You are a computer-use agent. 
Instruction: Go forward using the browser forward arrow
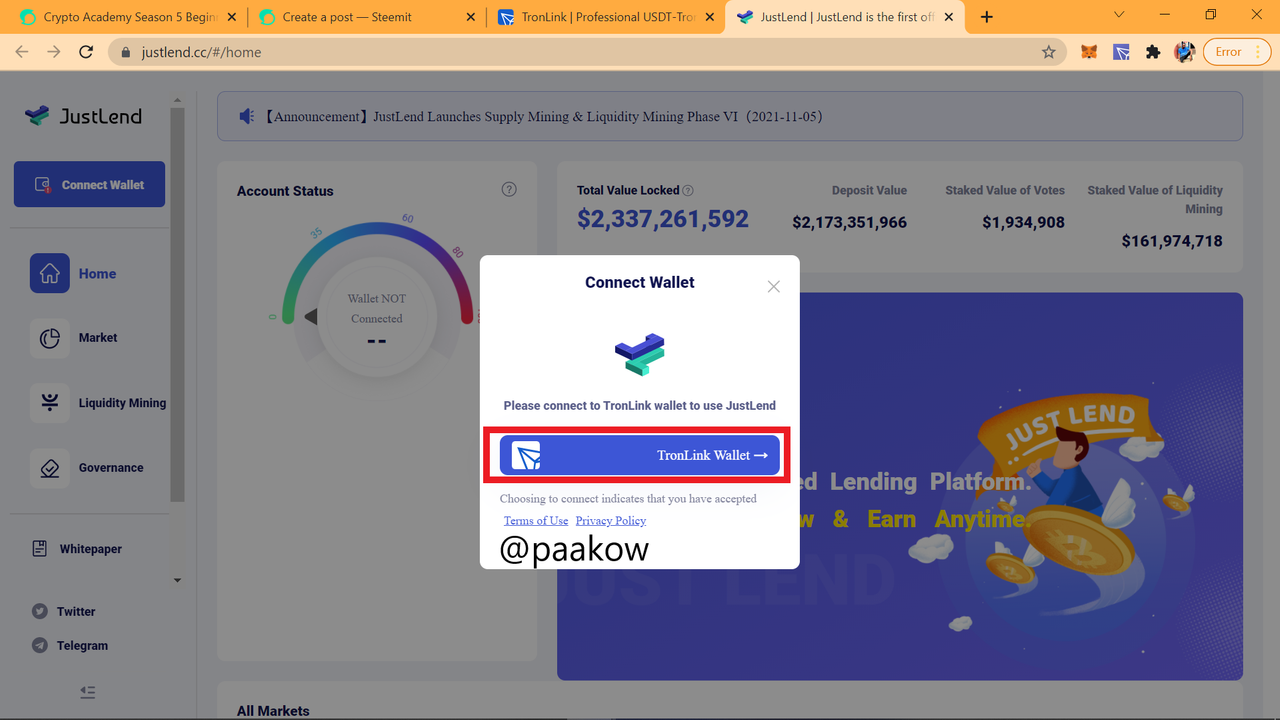53,52
